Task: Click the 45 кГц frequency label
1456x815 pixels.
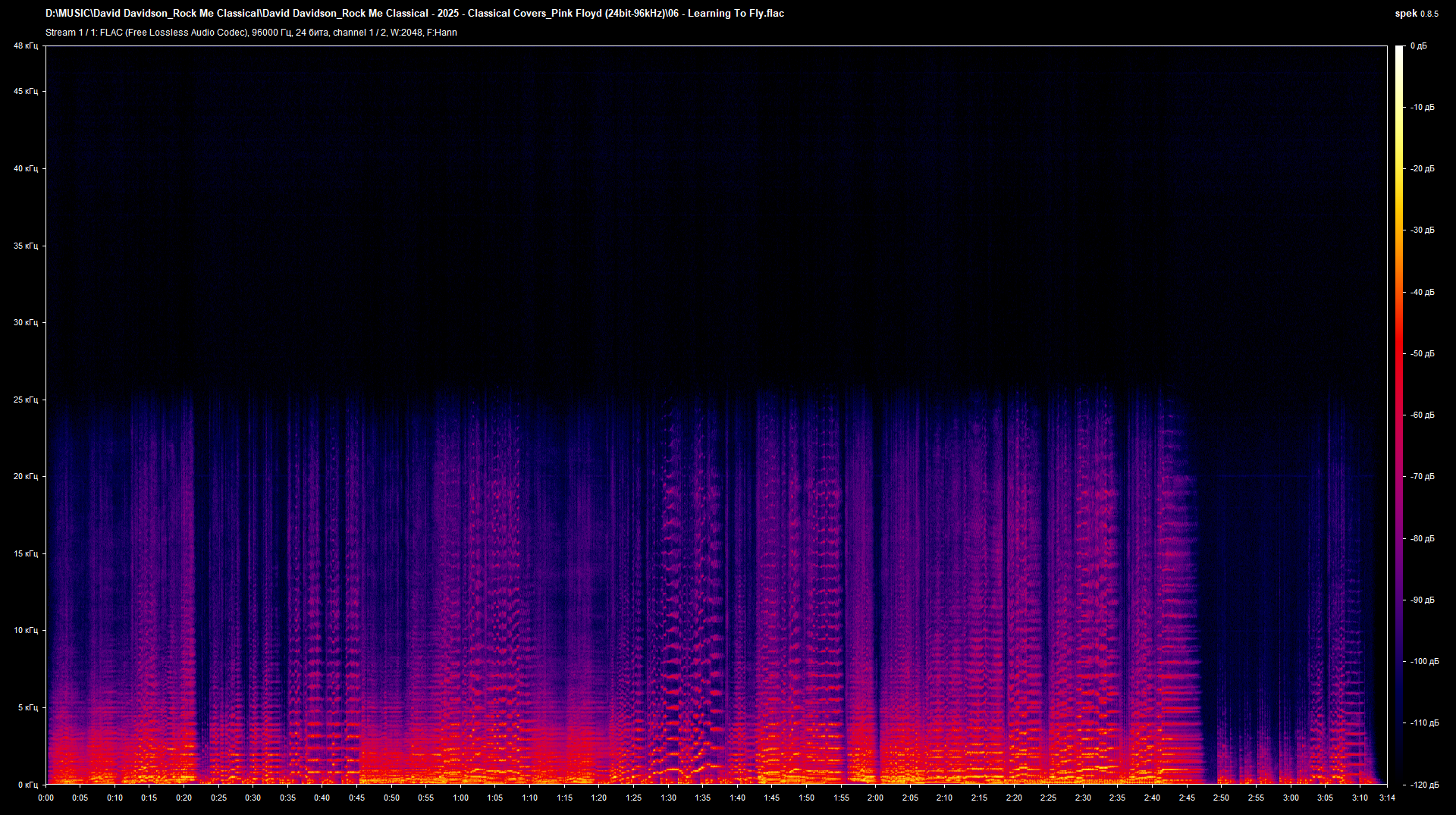Action: (26, 92)
